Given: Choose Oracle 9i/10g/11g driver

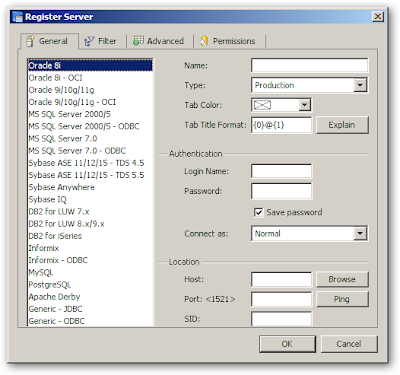Looking at the screenshot, I should tap(90, 90).
